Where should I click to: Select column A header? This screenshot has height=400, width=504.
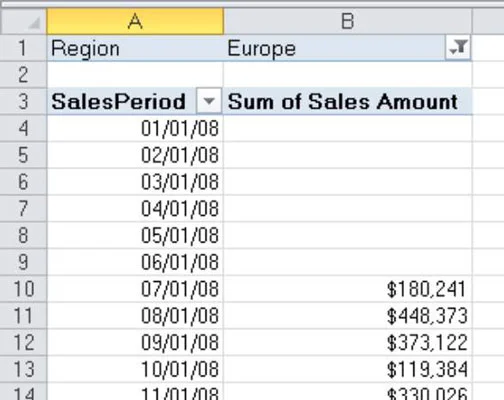(x=135, y=21)
